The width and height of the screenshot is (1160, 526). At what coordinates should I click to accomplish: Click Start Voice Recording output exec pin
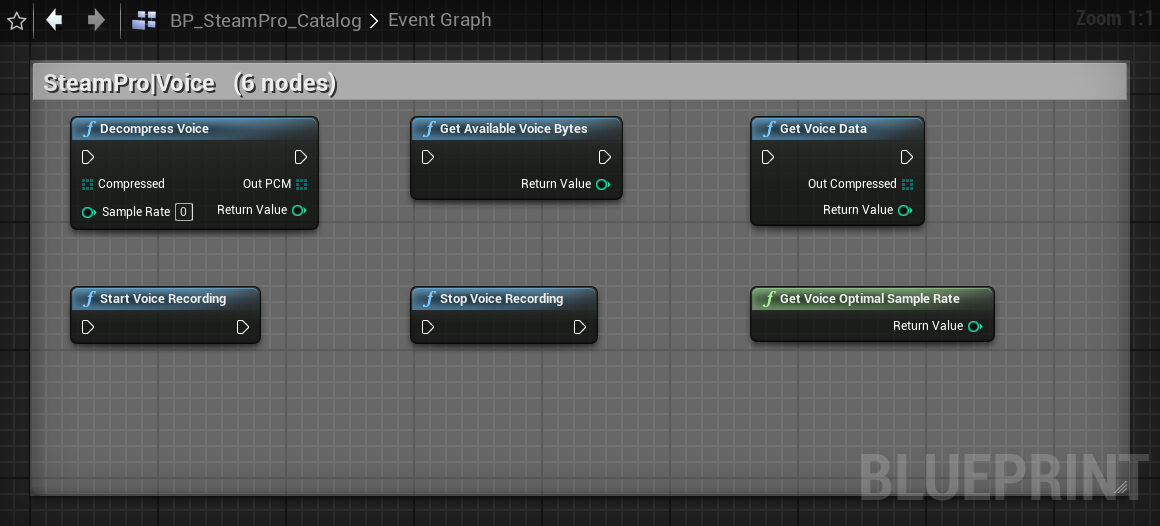[x=243, y=327]
